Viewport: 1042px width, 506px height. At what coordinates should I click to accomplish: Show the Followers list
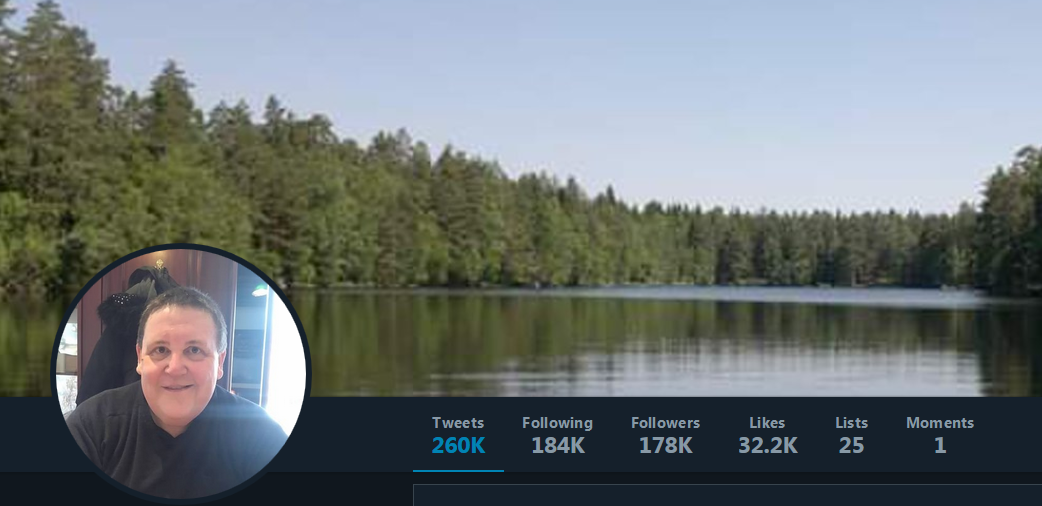click(665, 435)
